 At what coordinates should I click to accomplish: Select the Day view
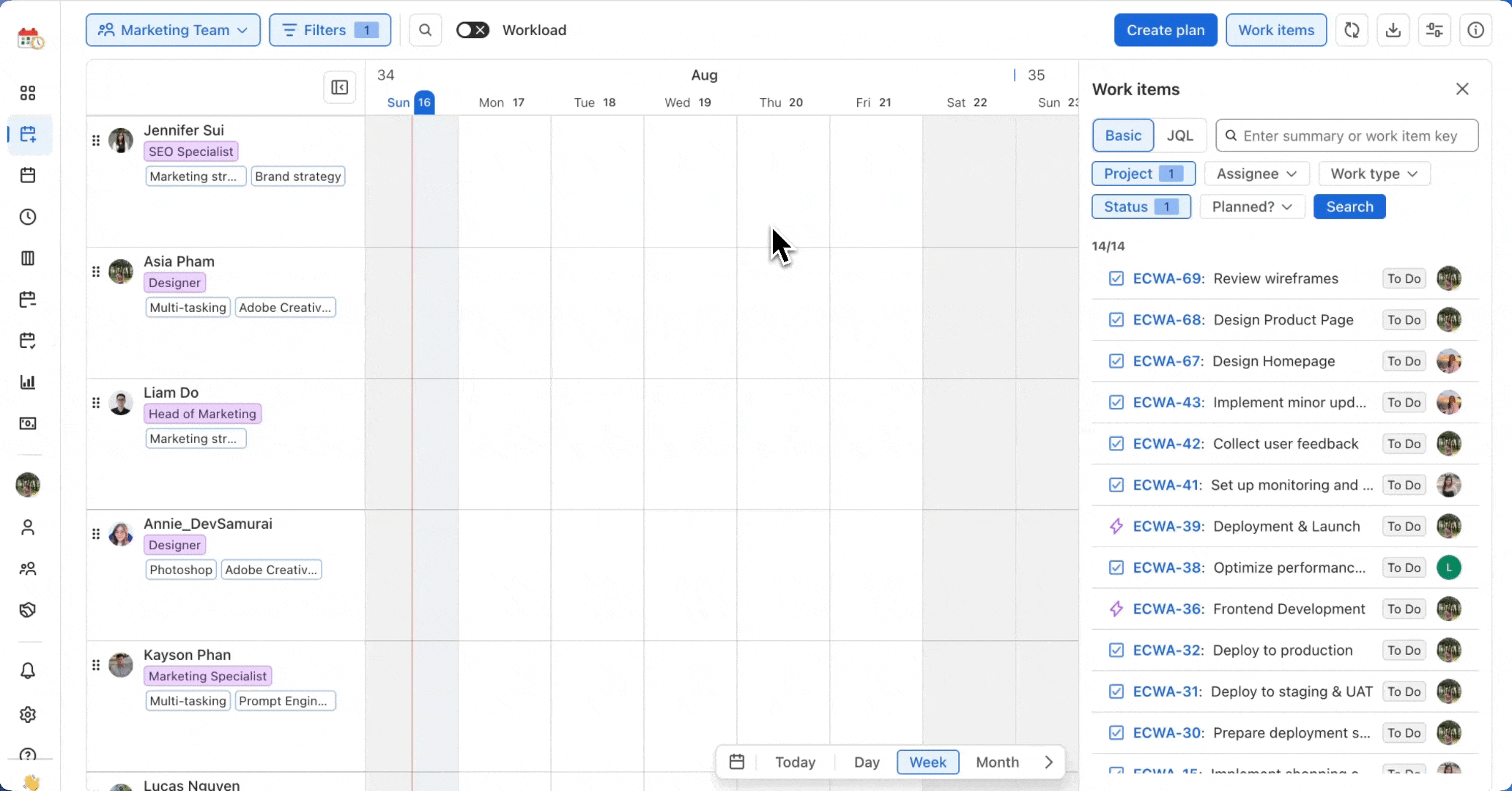click(867, 762)
